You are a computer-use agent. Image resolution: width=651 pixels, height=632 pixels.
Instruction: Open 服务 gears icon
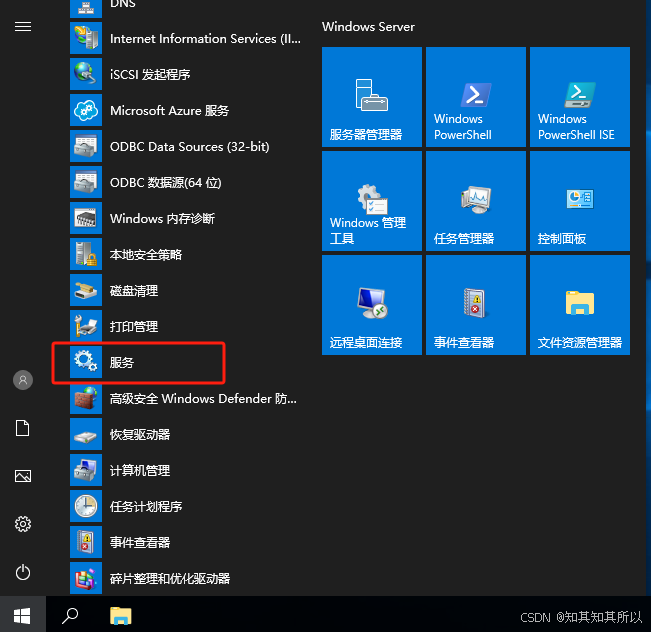(86, 362)
